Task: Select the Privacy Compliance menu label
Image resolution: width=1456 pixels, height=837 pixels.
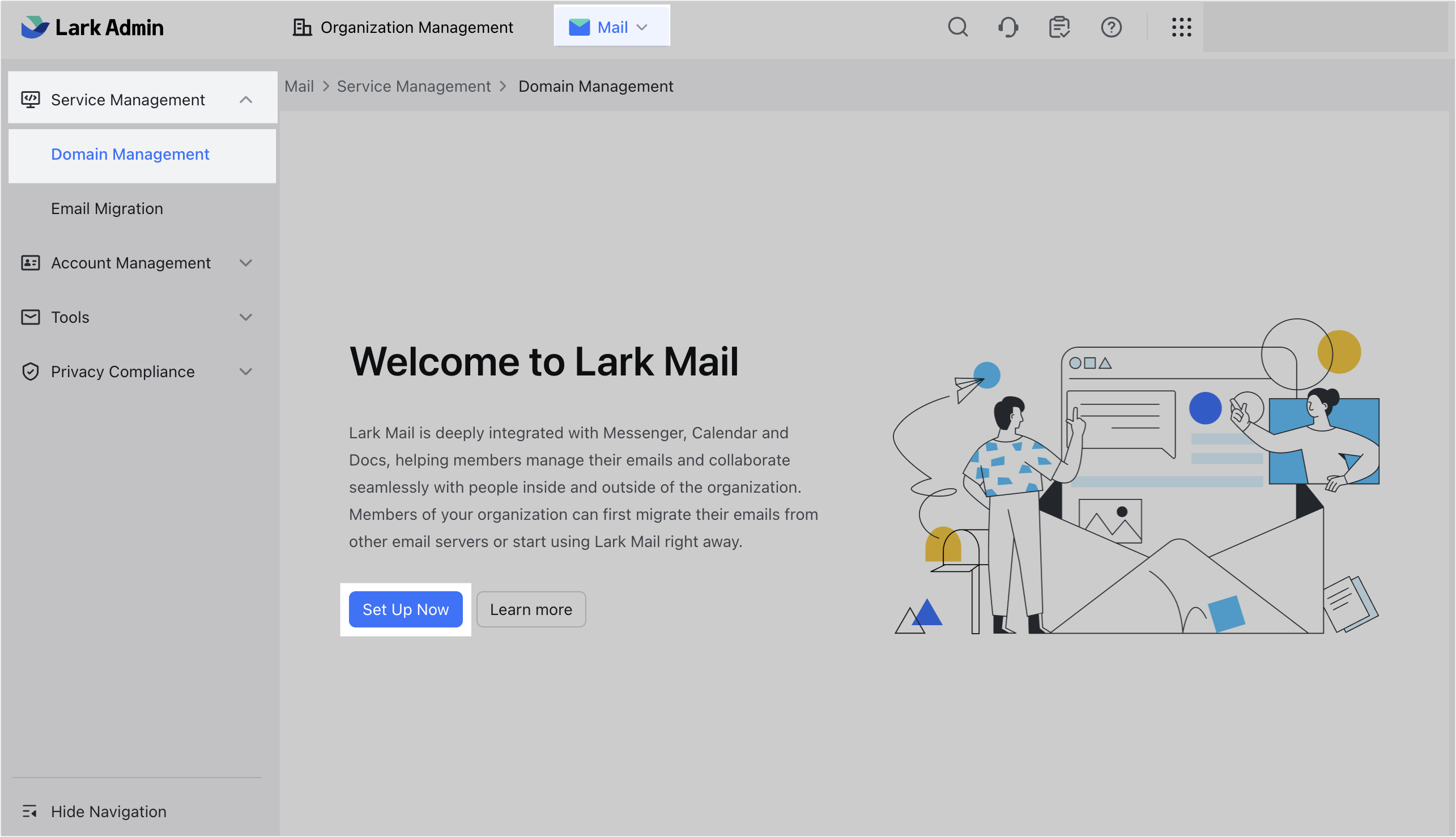Action: click(122, 371)
